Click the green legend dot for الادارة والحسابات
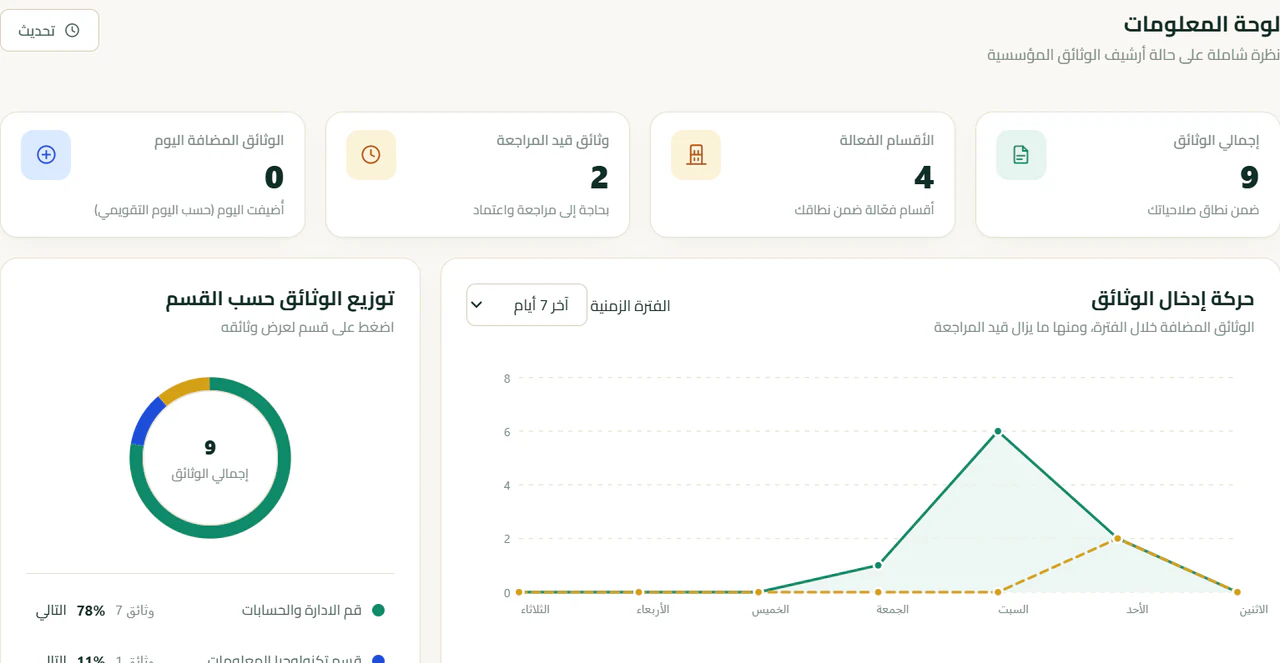 (x=378, y=610)
